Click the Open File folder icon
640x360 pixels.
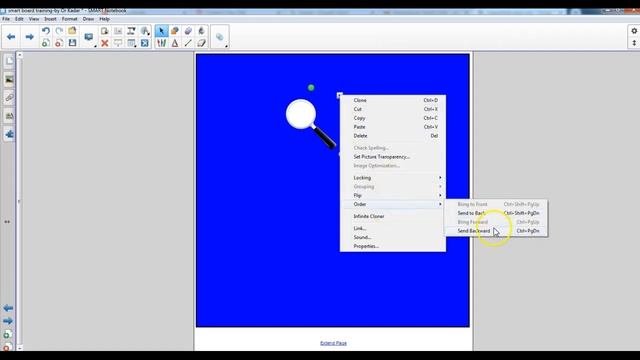72,31
